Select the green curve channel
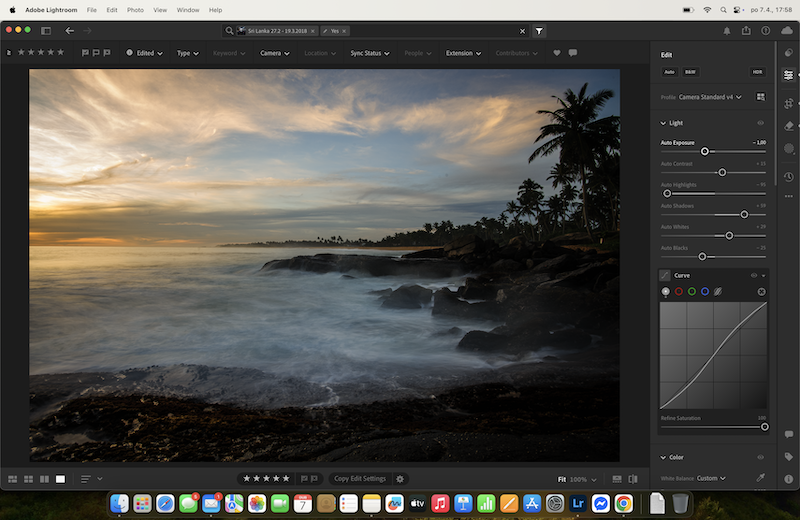 click(x=692, y=291)
